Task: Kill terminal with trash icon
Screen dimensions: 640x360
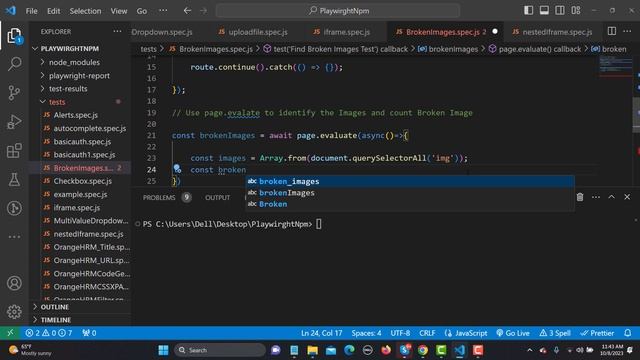Action: coord(580,197)
